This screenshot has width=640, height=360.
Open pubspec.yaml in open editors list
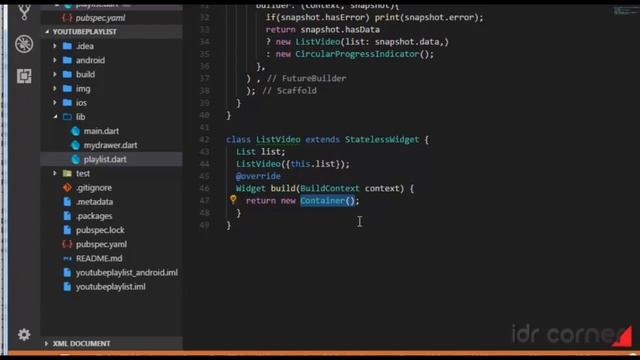100,18
